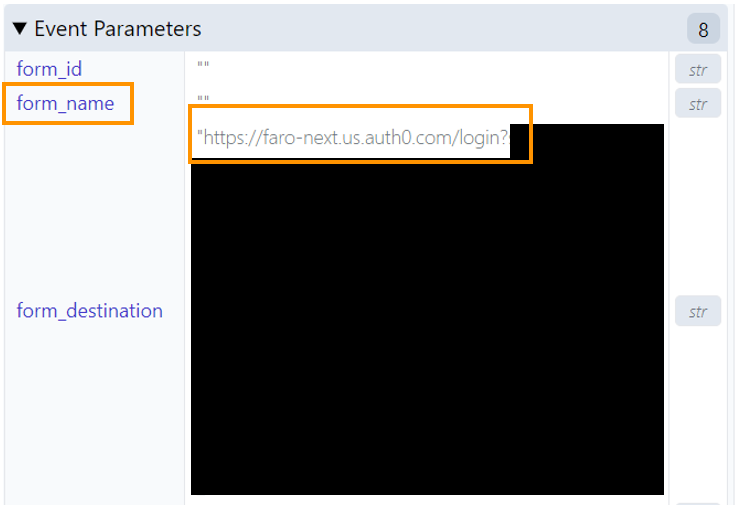Select the form_id parameter name
The height and width of the screenshot is (513, 738).
tap(49, 69)
